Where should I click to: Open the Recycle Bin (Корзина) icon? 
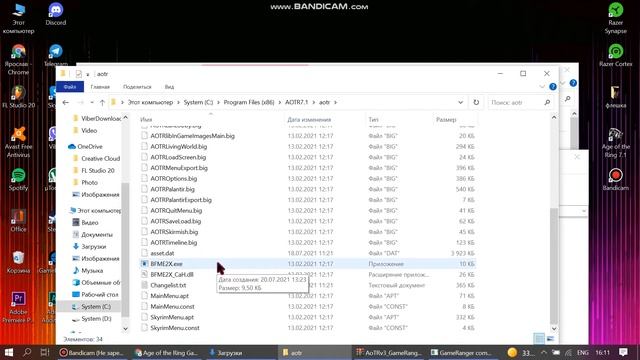coord(18,262)
